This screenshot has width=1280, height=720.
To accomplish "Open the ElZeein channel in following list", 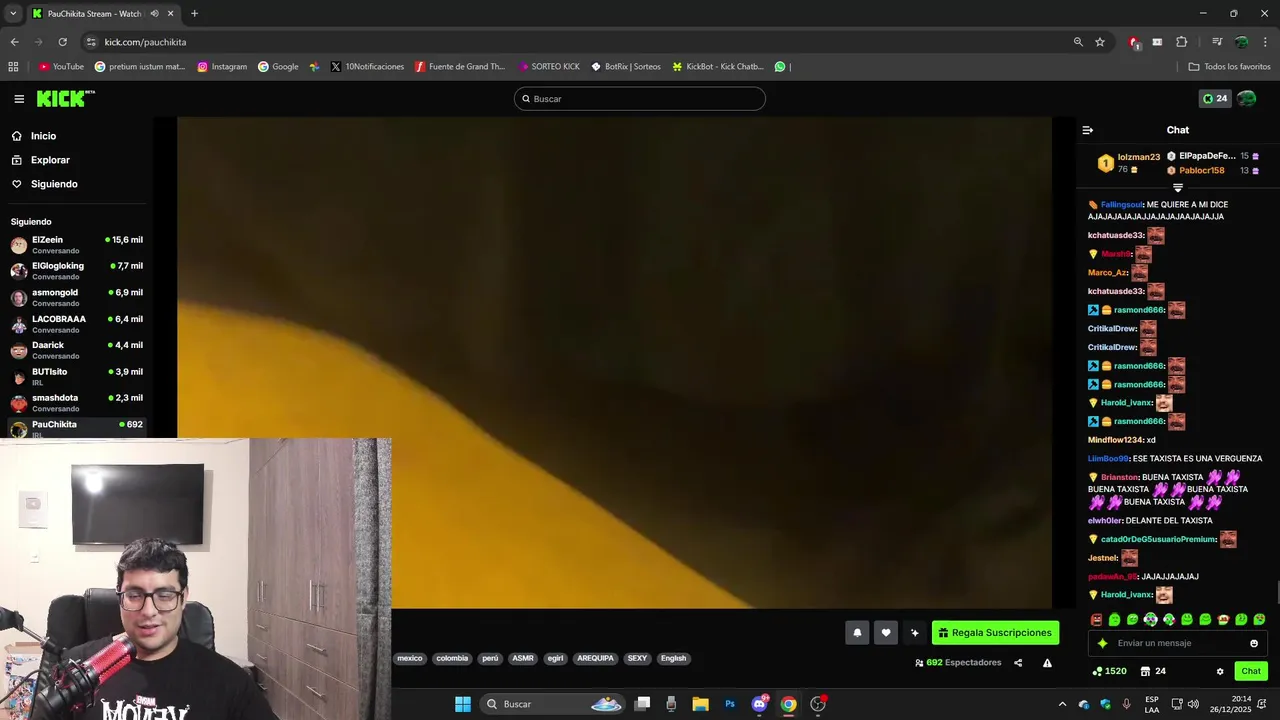I will 76,244.
